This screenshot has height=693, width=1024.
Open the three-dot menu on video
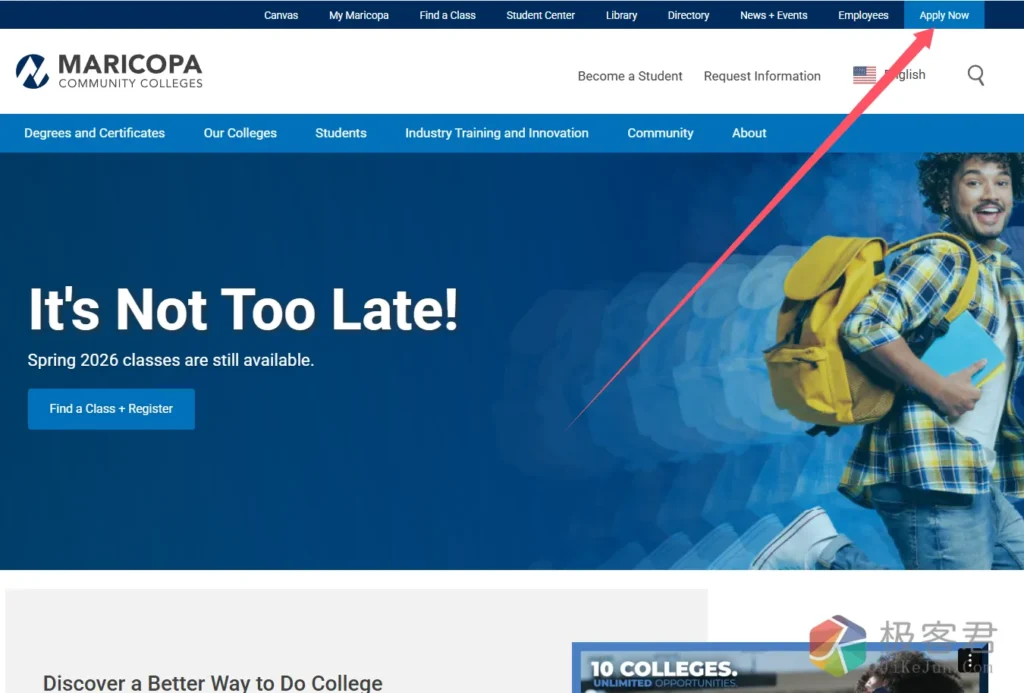click(x=969, y=661)
